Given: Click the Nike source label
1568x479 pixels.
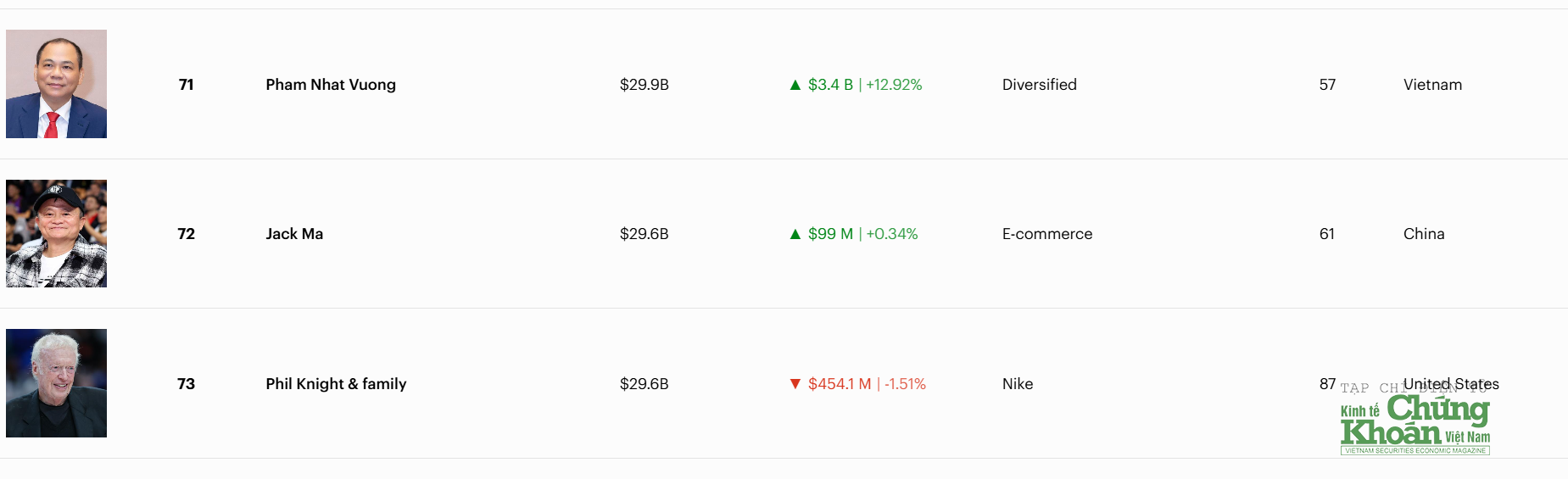Looking at the screenshot, I should pos(1018,384).
